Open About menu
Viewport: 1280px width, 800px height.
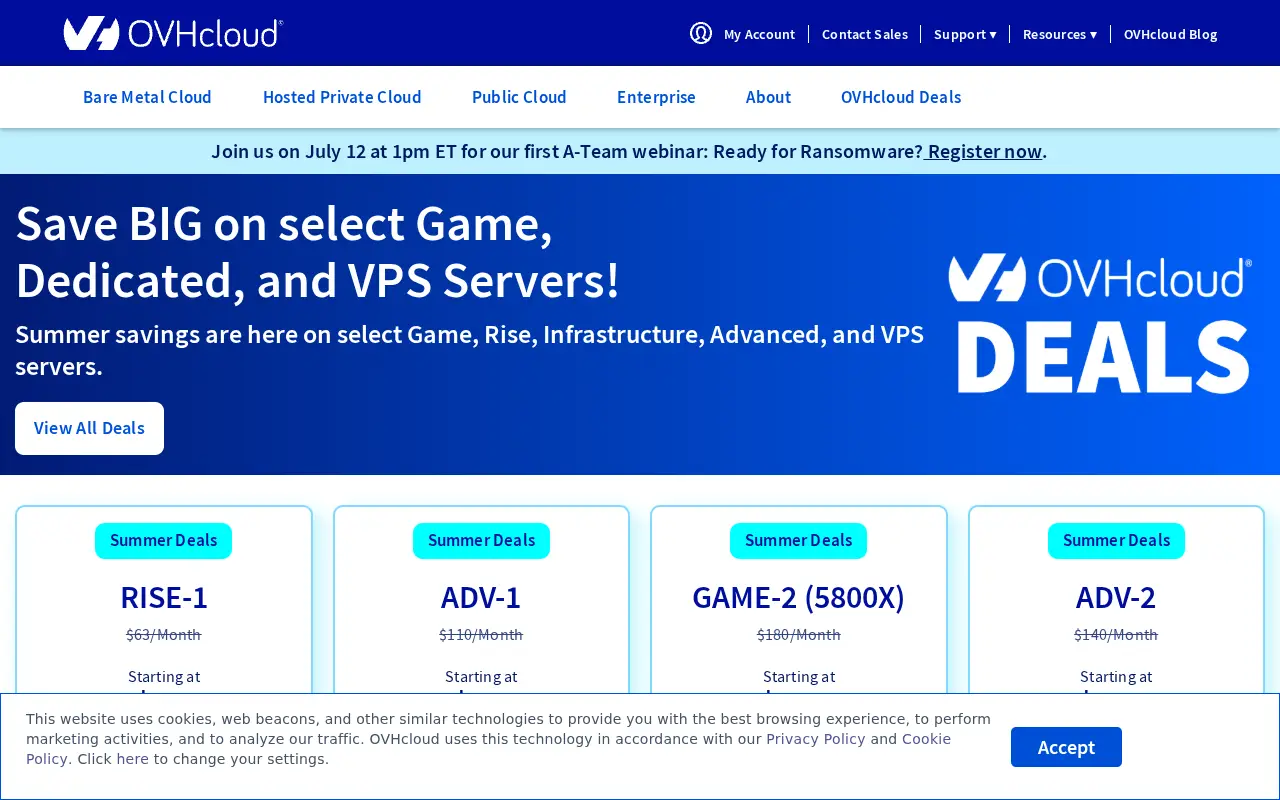click(768, 97)
